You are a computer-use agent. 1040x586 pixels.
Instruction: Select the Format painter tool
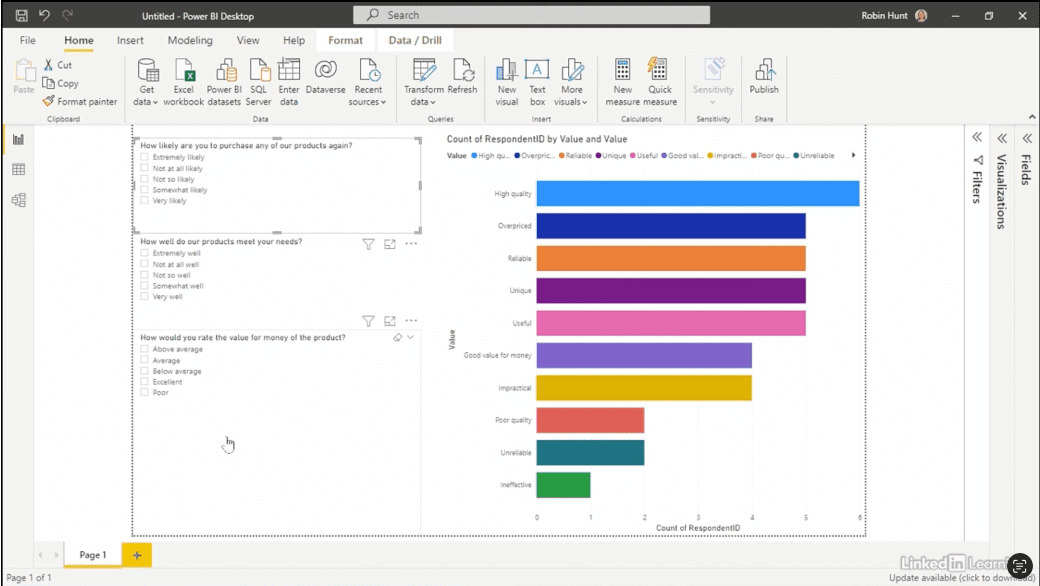coord(80,101)
